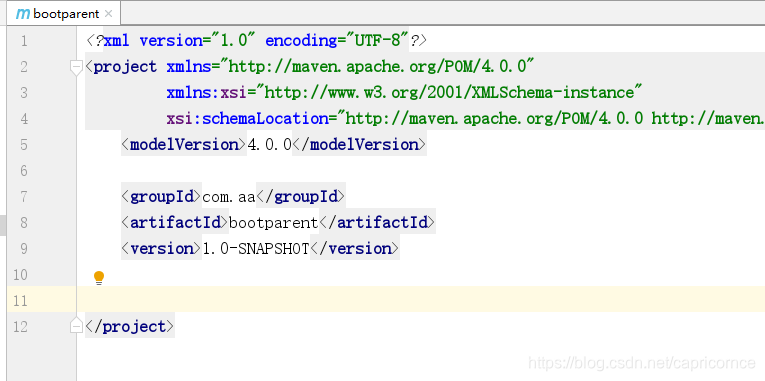Click fold marker at closing project tag
Image resolution: width=765 pixels, height=381 pixels.
[76, 326]
